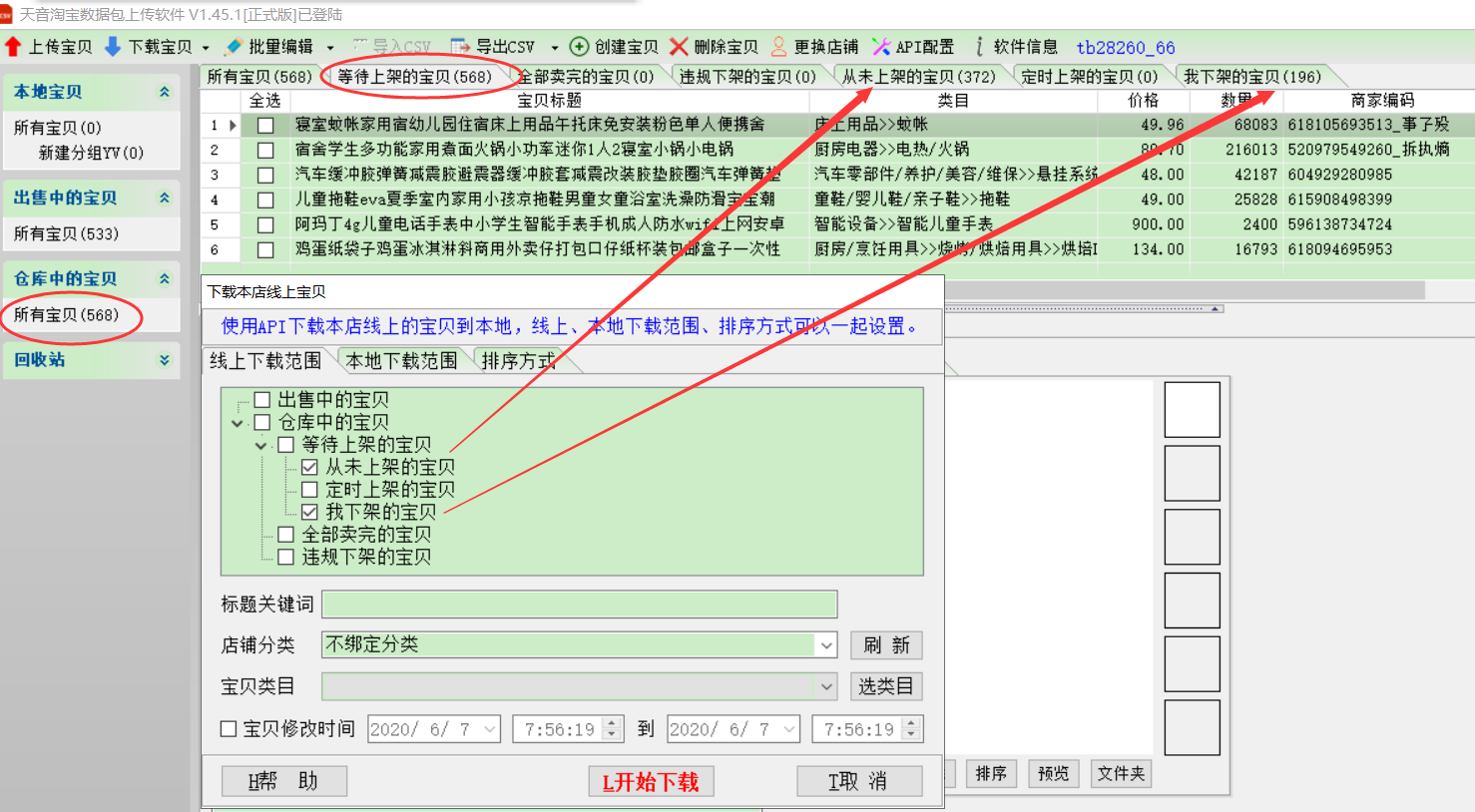This screenshot has width=1475, height=812.
Task: Click the red upload 上传宝贝 arrow icon
Action: point(13,47)
